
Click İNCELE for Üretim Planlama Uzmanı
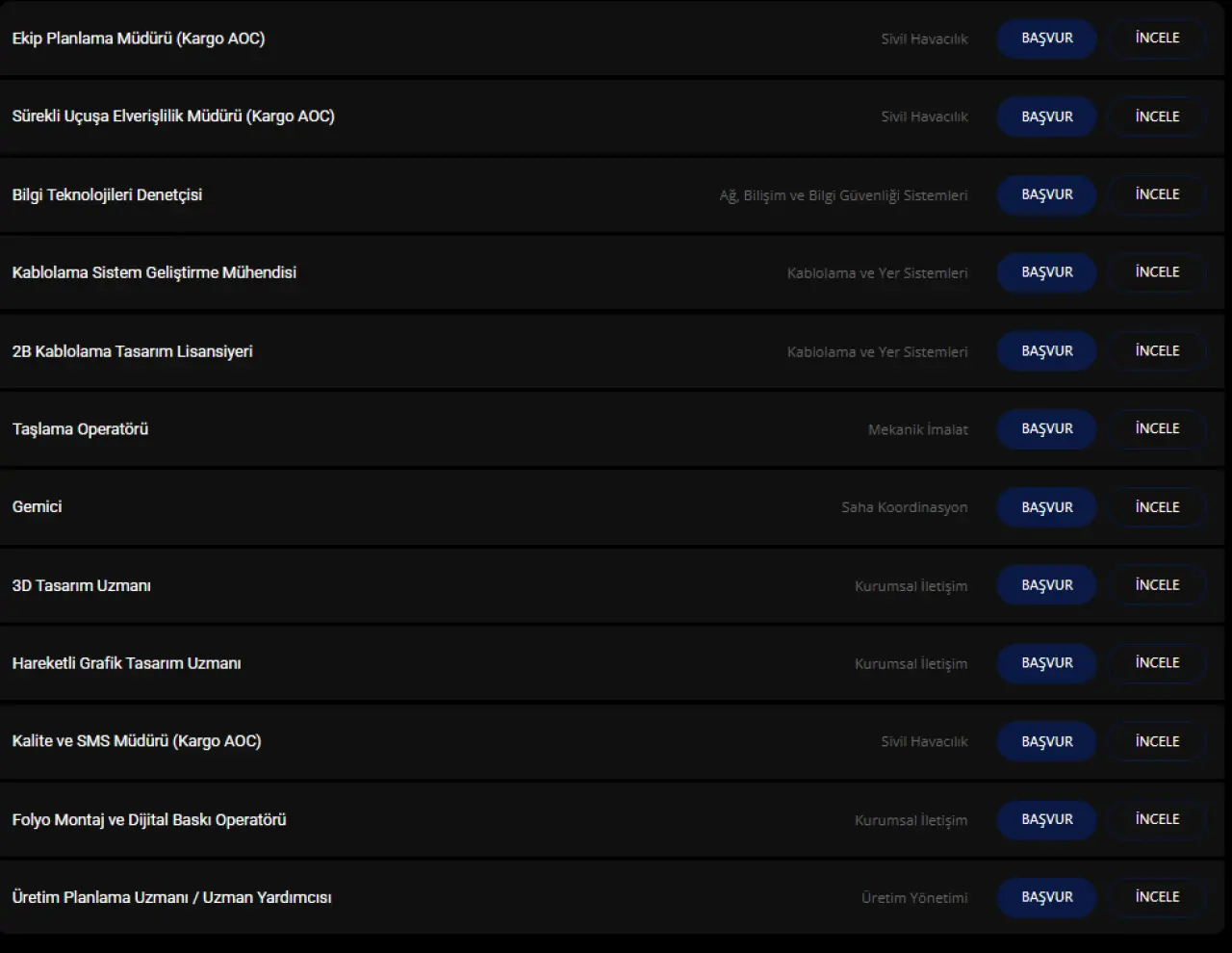point(1157,897)
